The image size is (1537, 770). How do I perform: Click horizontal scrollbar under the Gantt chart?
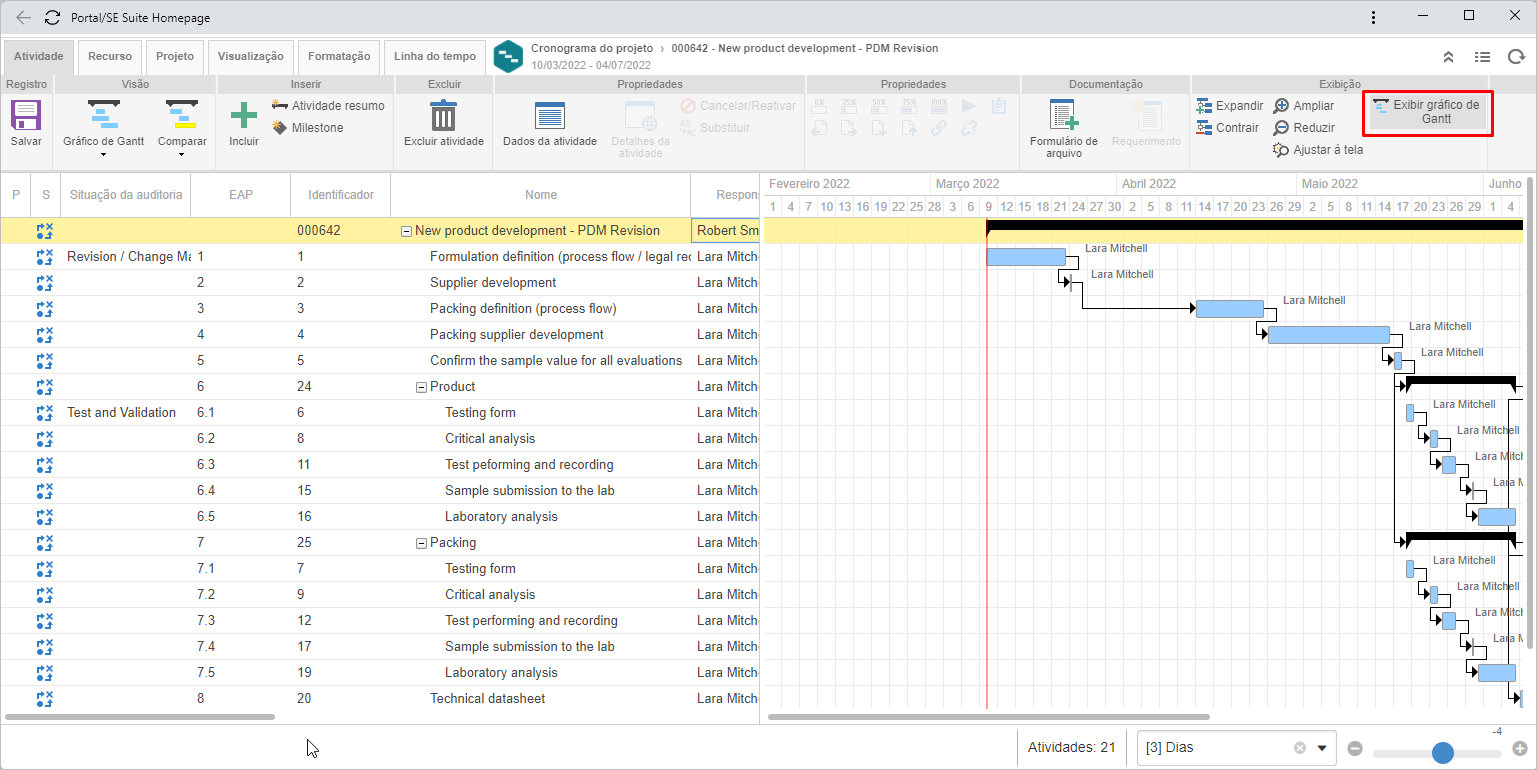[x=989, y=717]
